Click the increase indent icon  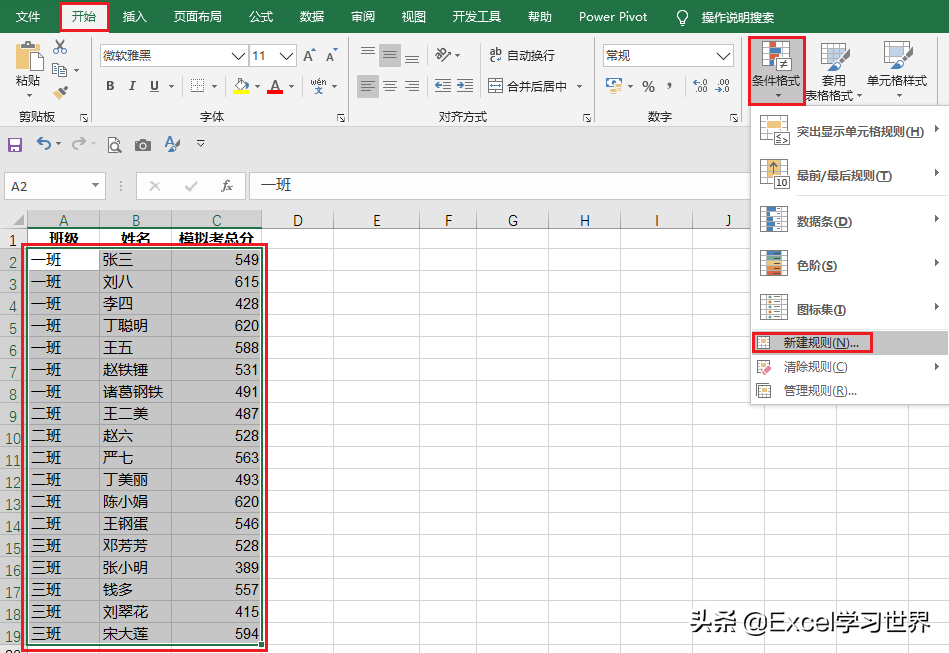pyautogui.click(x=465, y=86)
